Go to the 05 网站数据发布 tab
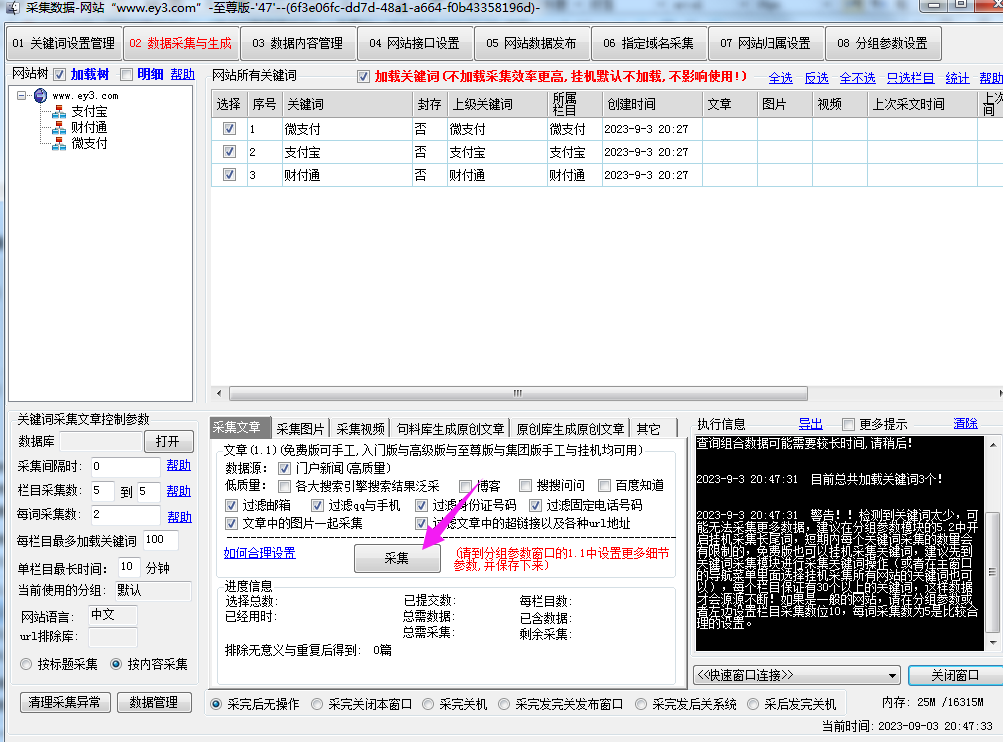 coord(532,43)
